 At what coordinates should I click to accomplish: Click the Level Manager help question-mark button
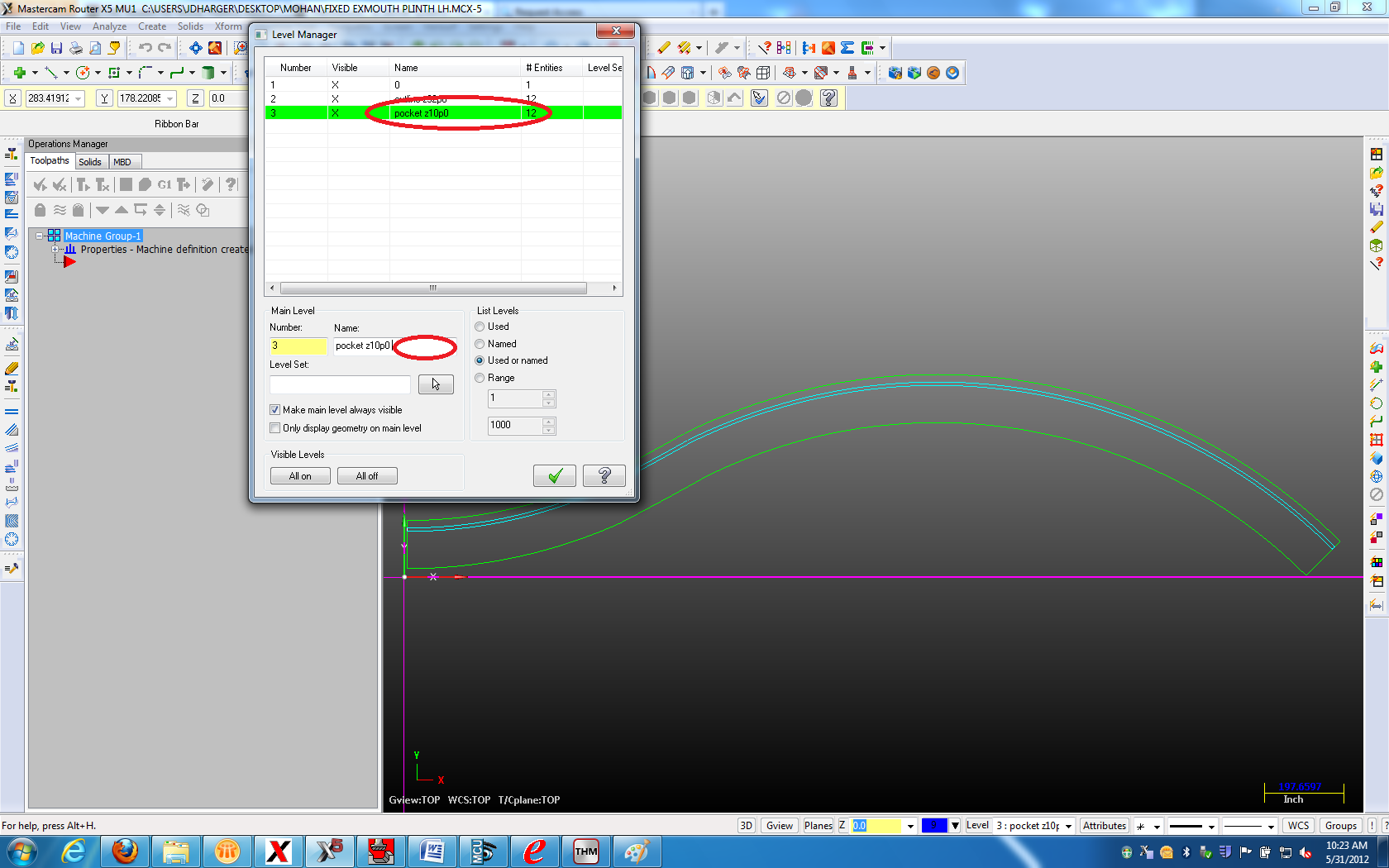pyautogui.click(x=604, y=475)
